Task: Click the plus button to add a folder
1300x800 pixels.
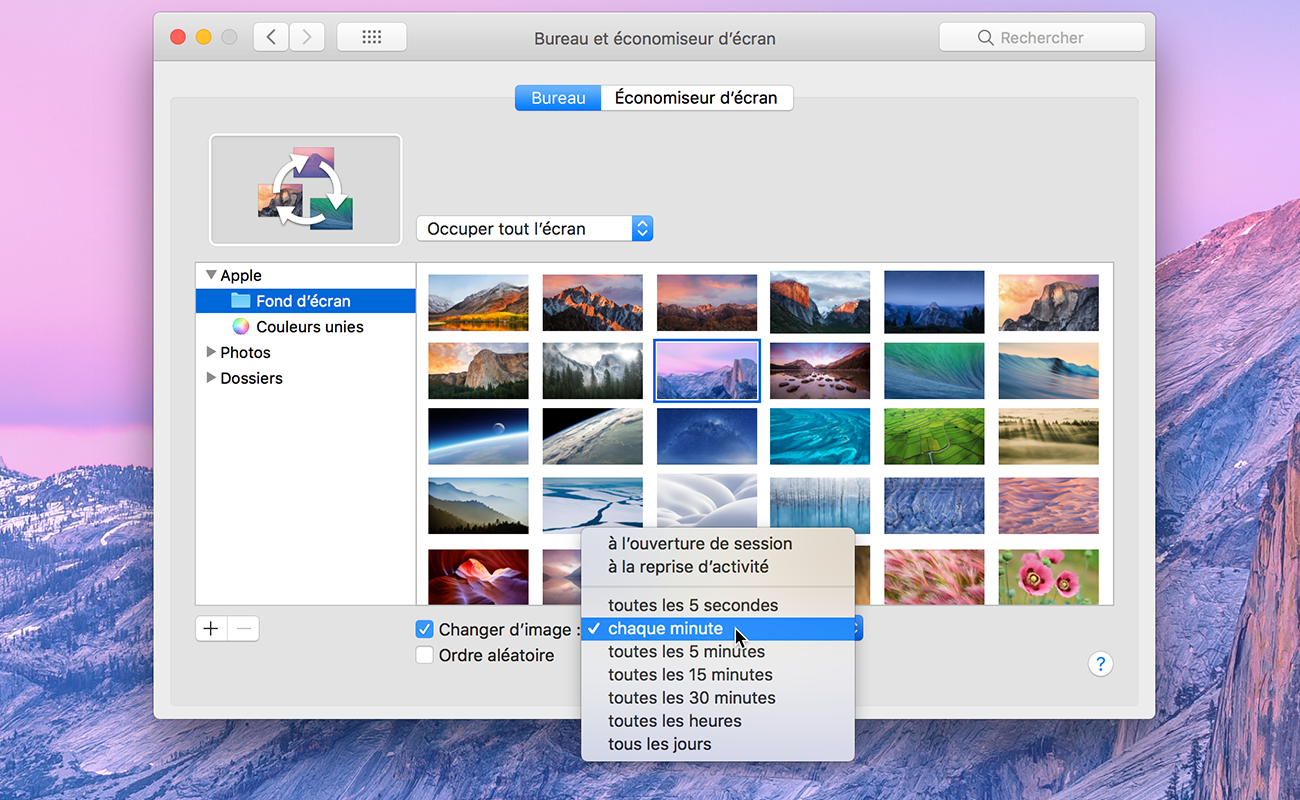Action: pos(210,628)
